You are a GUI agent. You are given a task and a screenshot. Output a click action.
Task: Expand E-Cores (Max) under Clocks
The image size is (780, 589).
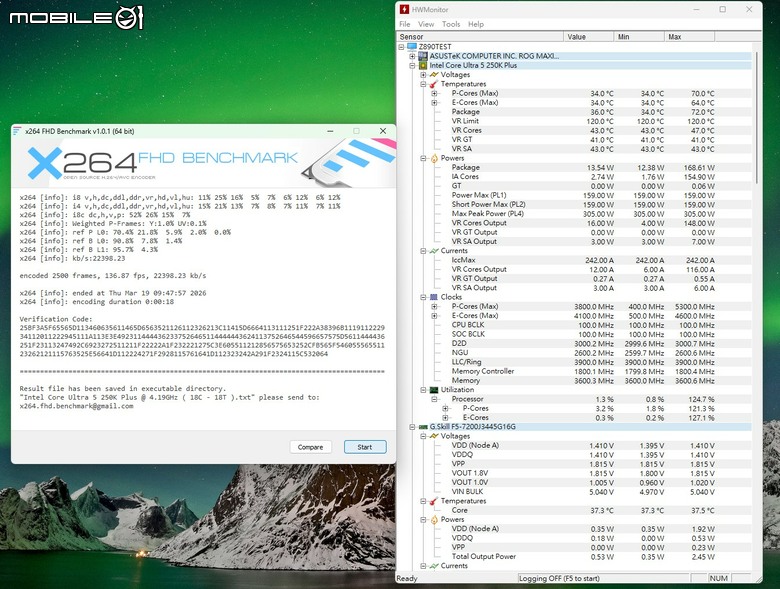point(434,315)
